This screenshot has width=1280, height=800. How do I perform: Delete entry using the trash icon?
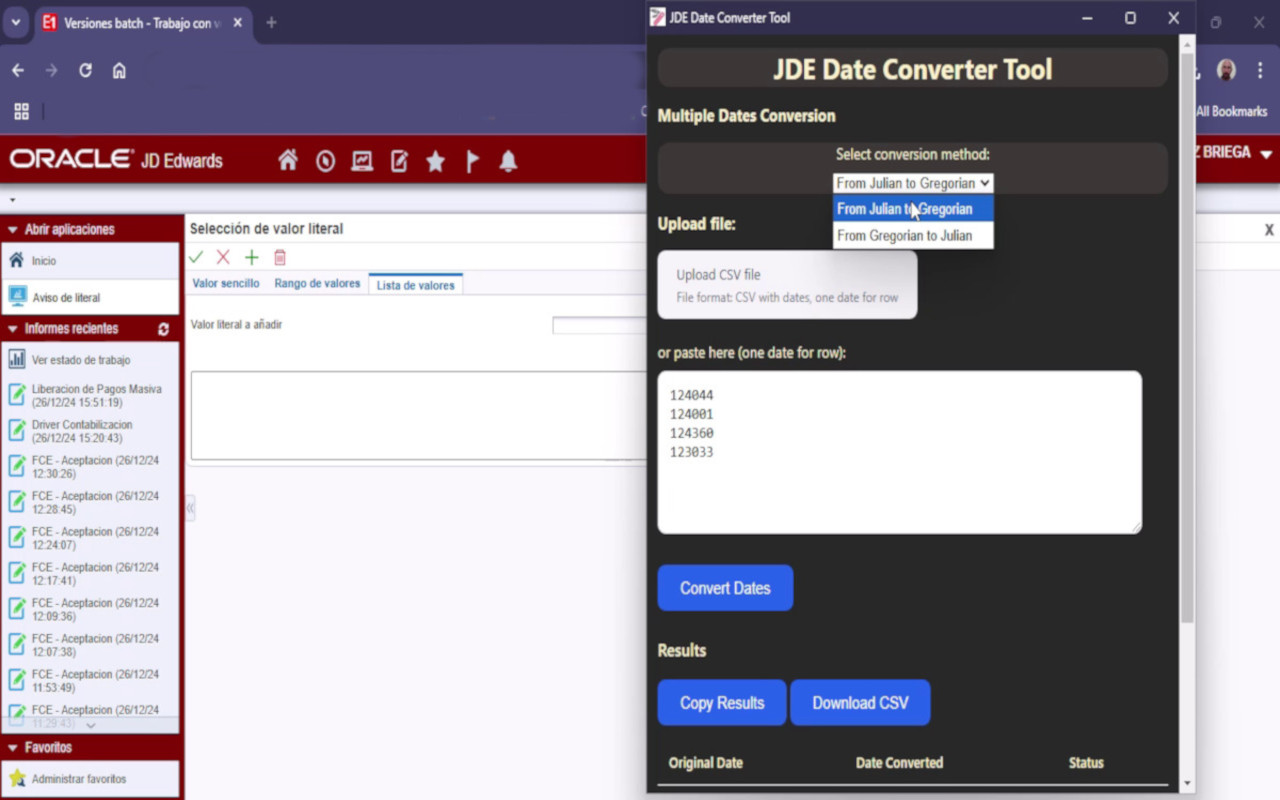(x=279, y=257)
